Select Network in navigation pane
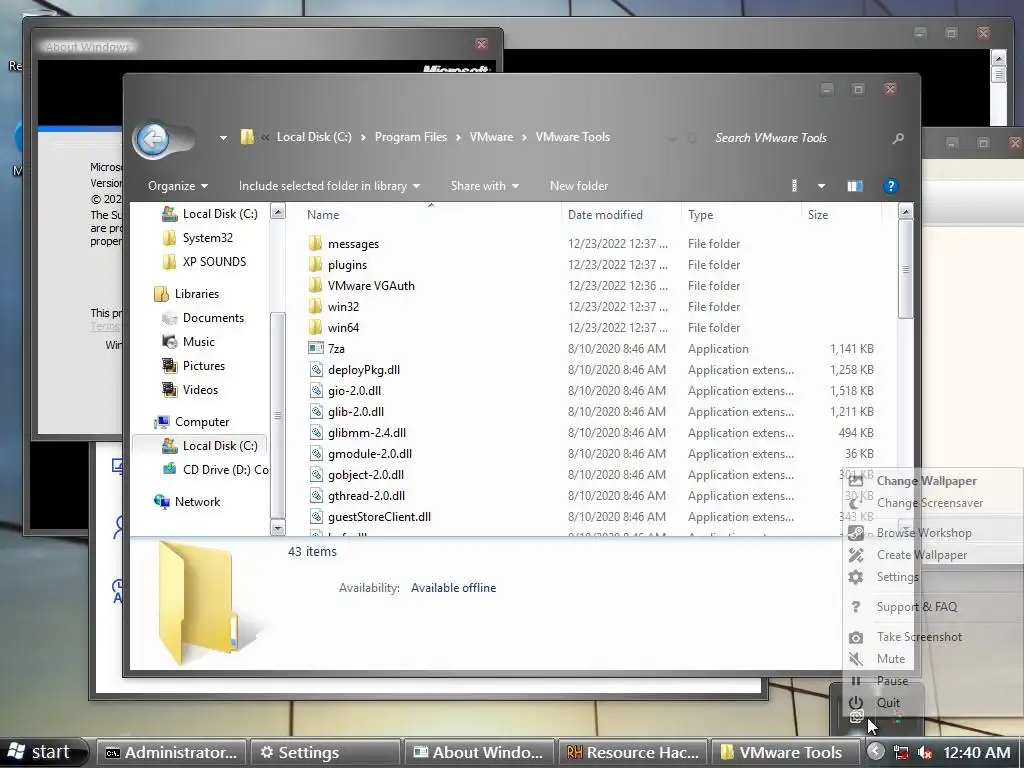This screenshot has width=1024, height=768. [197, 502]
